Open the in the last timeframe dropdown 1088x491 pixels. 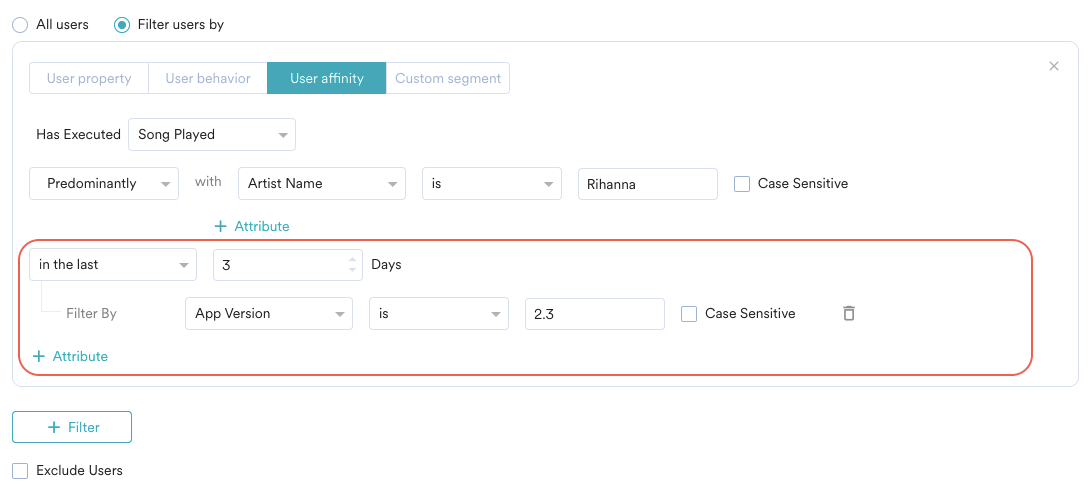tap(113, 265)
